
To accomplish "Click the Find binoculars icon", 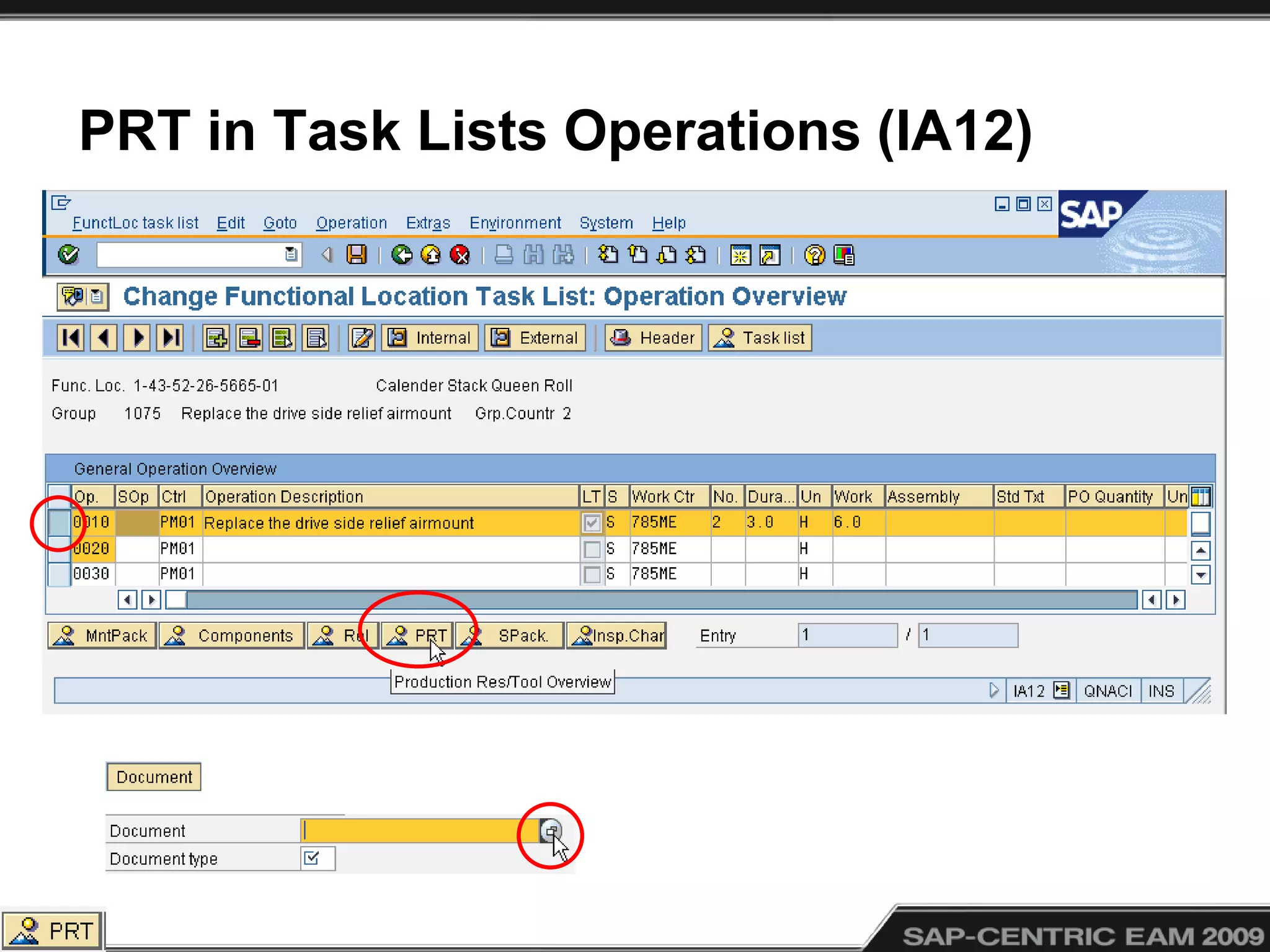I will (533, 255).
